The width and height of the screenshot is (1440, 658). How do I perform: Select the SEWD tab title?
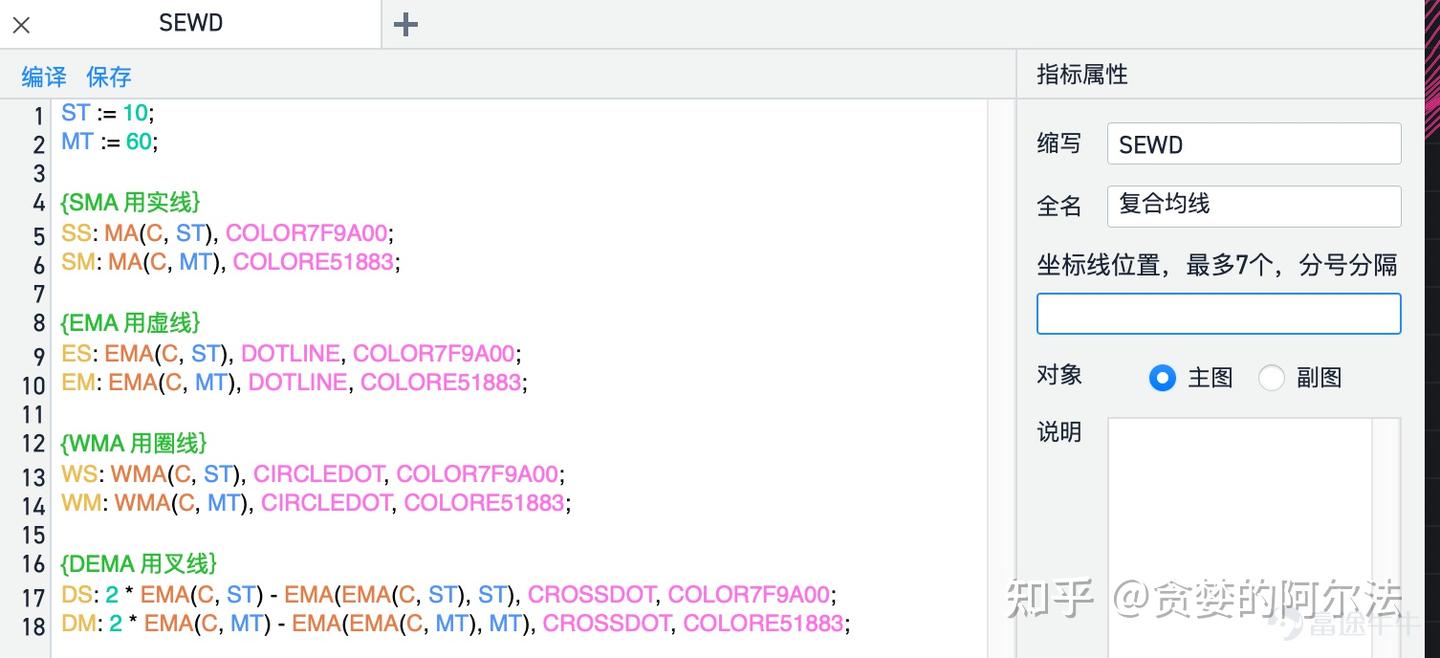[x=190, y=24]
